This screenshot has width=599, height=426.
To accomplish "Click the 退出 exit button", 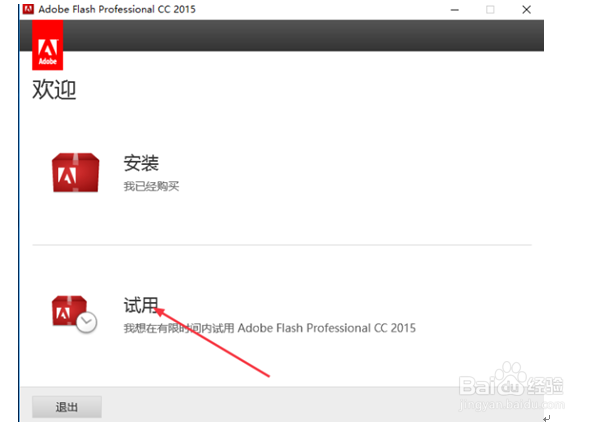I will pyautogui.click(x=67, y=407).
